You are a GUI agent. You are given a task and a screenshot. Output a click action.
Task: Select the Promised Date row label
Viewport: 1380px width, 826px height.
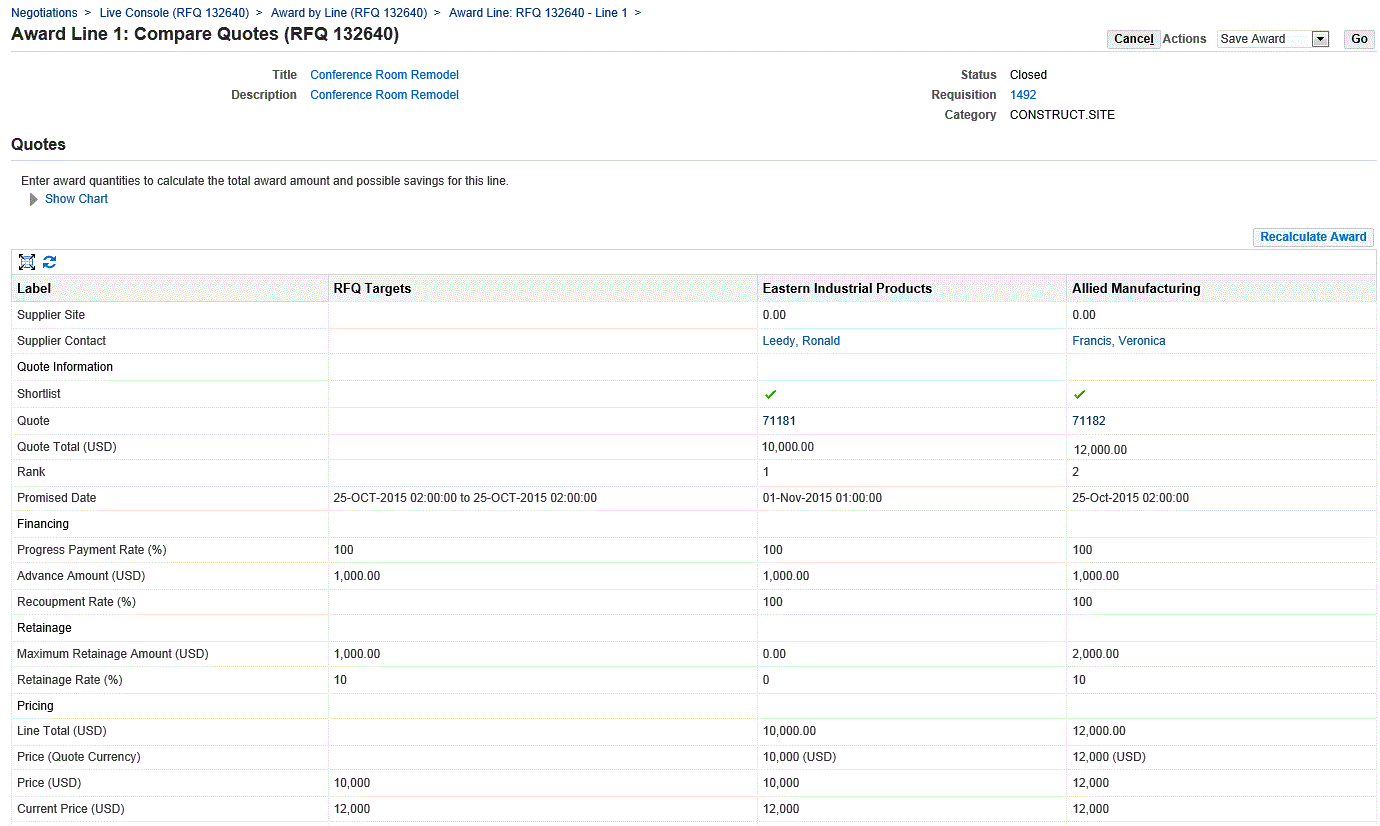[x=57, y=498]
